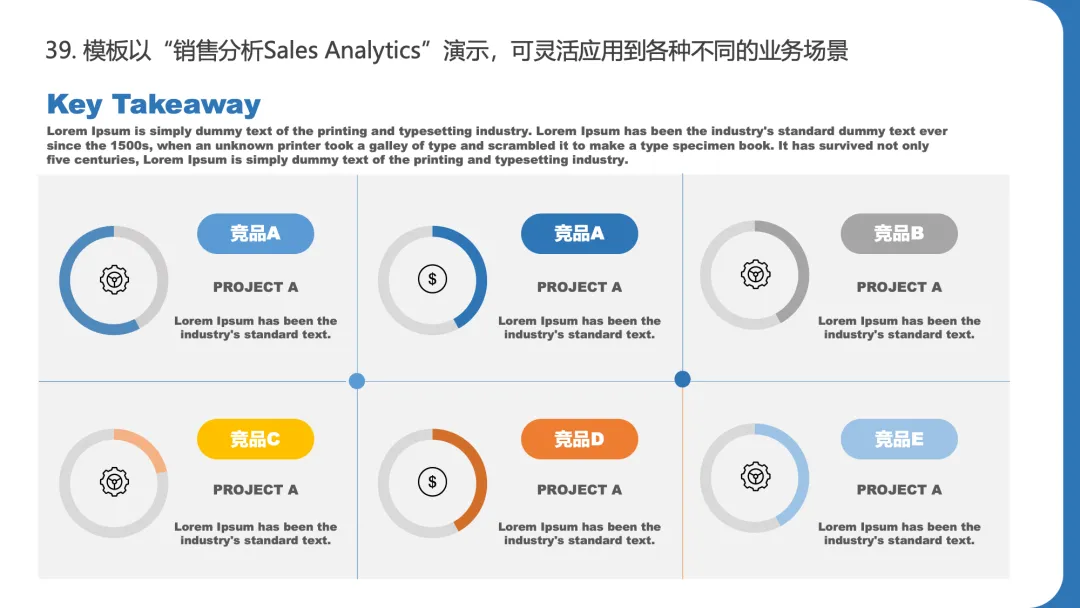Select the Lorem Ipsum paragraph under Key Takeaway
1080x608 pixels.
click(x=497, y=145)
